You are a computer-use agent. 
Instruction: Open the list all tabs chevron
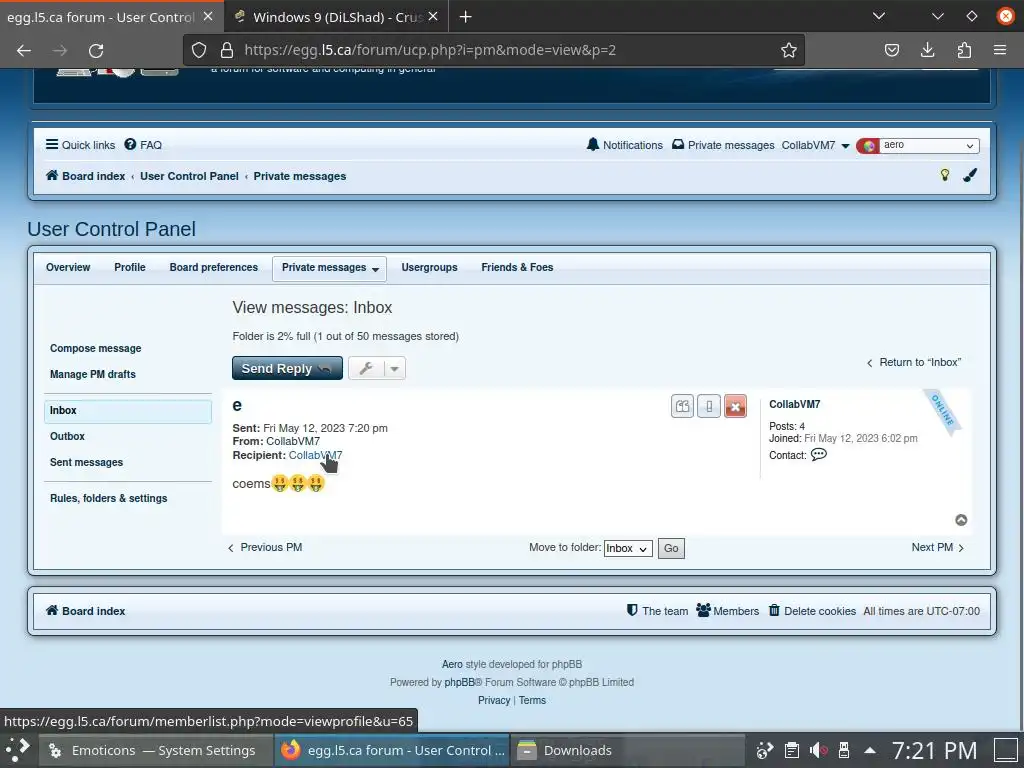(x=878, y=16)
